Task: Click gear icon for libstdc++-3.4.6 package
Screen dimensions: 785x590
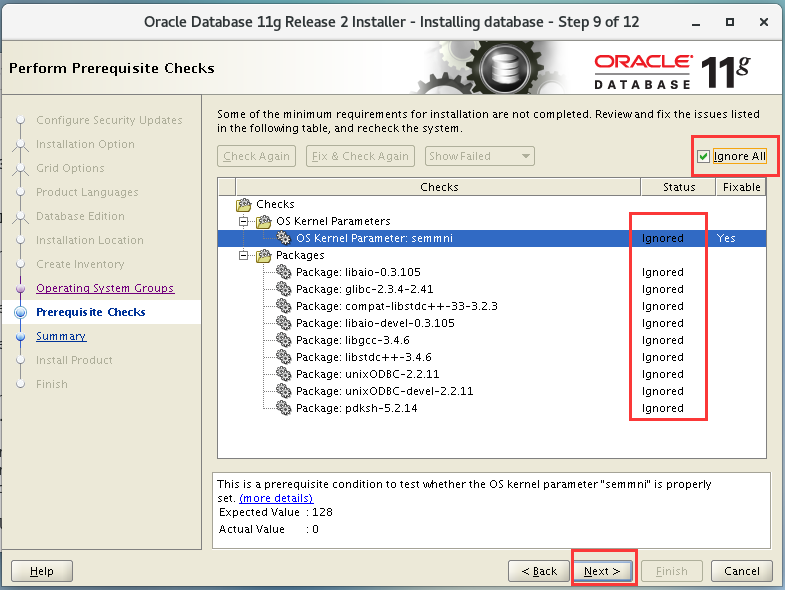Action: (x=283, y=357)
